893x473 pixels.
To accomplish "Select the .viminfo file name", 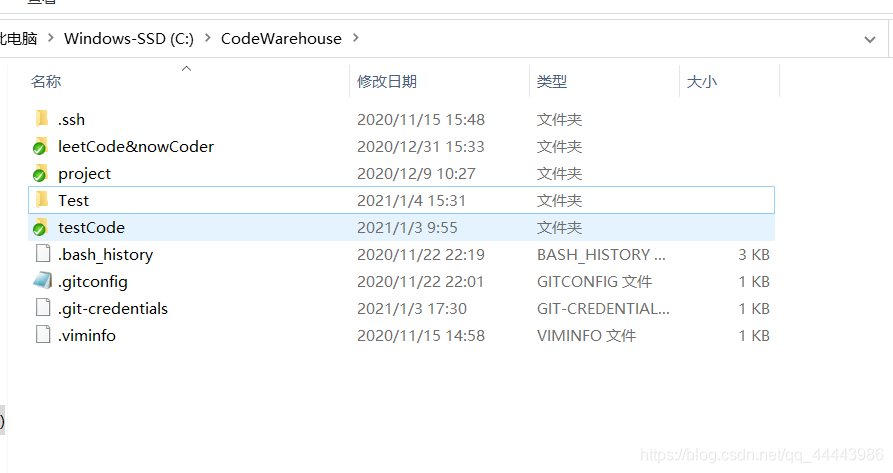I will tap(87, 335).
